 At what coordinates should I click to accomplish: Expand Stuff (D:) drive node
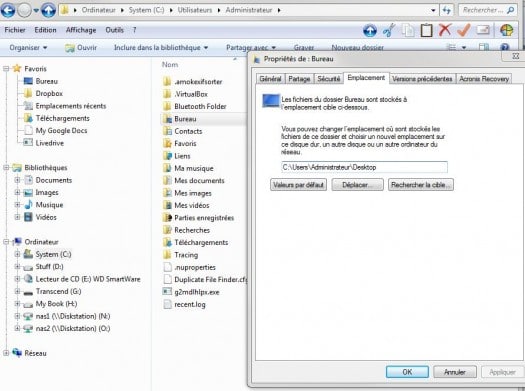tap(17, 266)
